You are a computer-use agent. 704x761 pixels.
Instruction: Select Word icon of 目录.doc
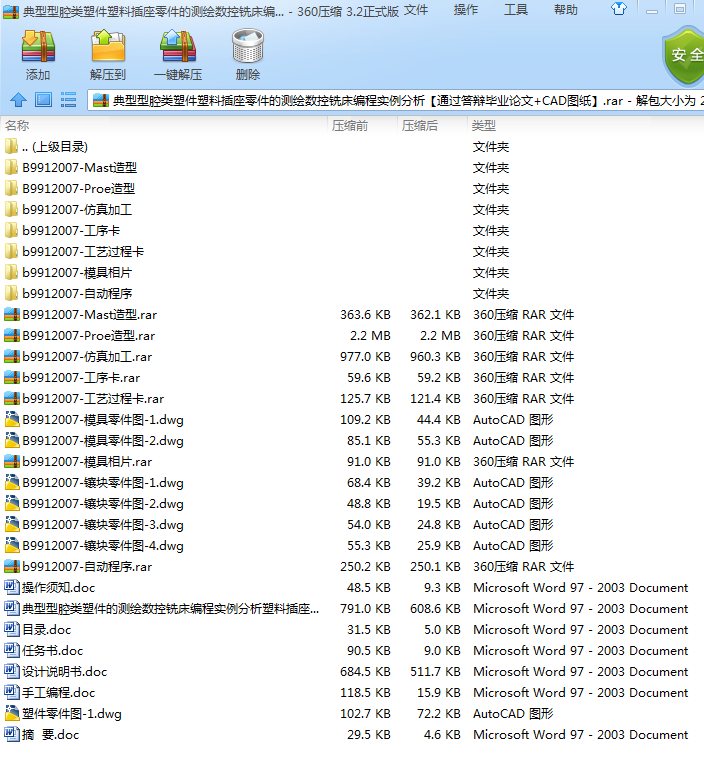(x=11, y=629)
